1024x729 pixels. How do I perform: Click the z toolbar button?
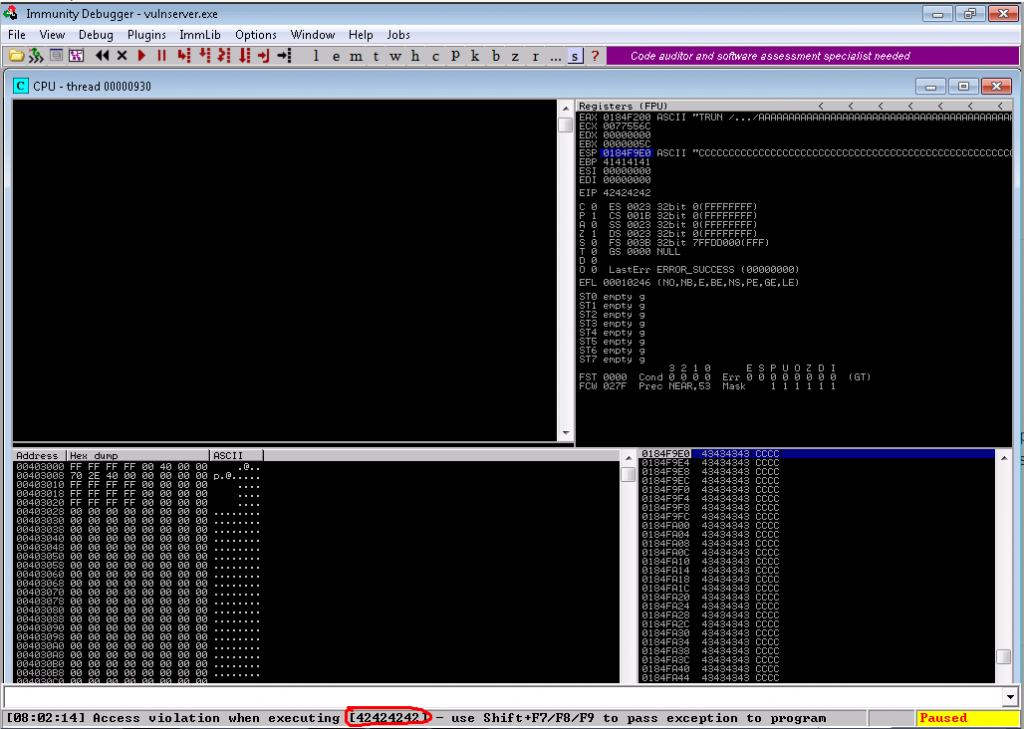click(x=515, y=56)
